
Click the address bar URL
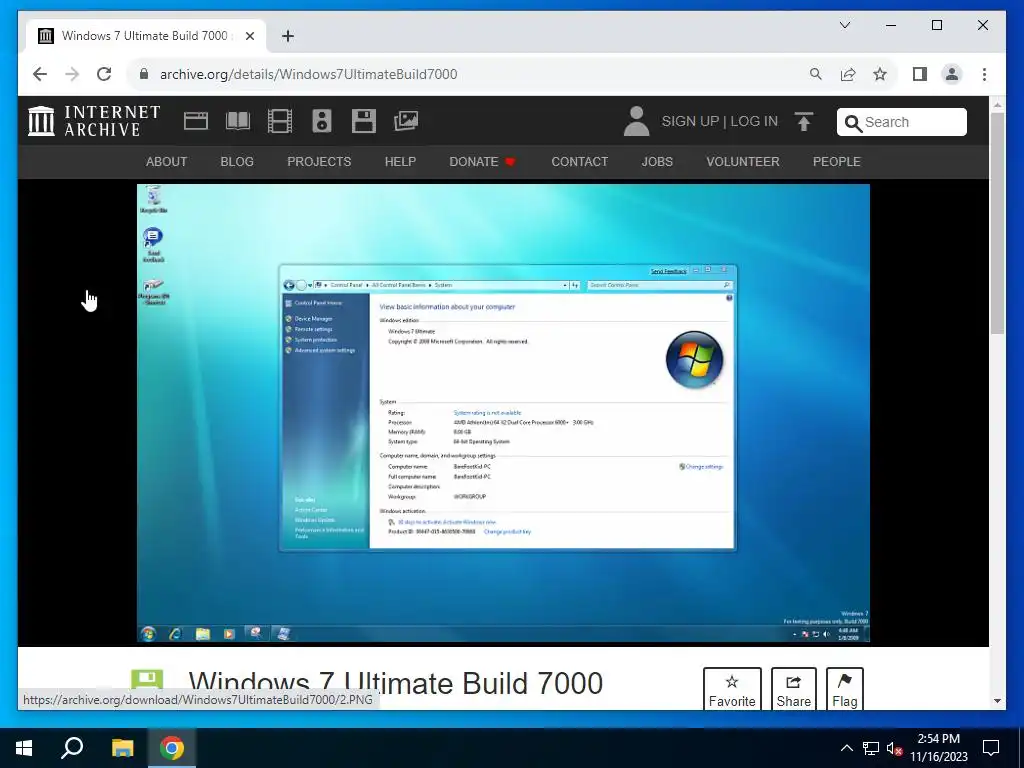[x=308, y=74]
